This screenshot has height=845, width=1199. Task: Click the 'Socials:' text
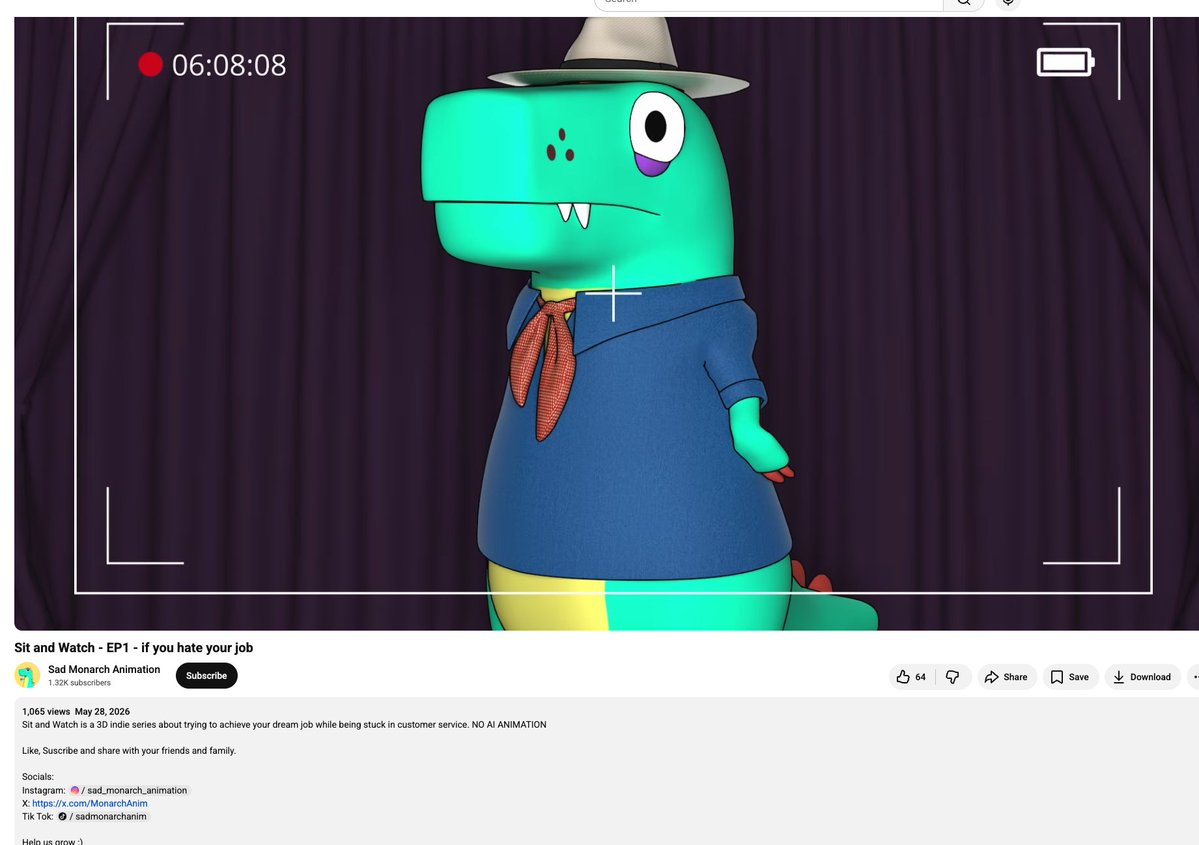37,776
